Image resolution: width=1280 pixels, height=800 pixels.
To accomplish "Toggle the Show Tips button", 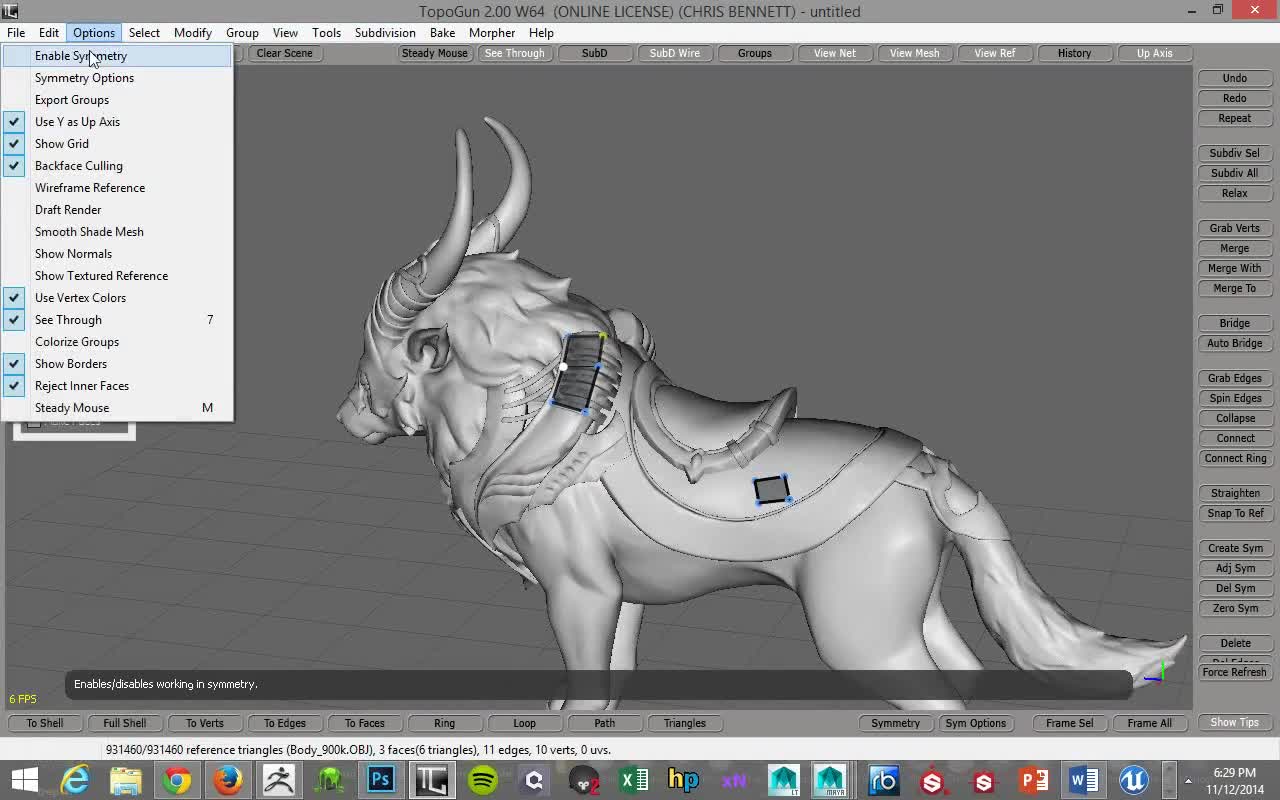I will (x=1235, y=722).
